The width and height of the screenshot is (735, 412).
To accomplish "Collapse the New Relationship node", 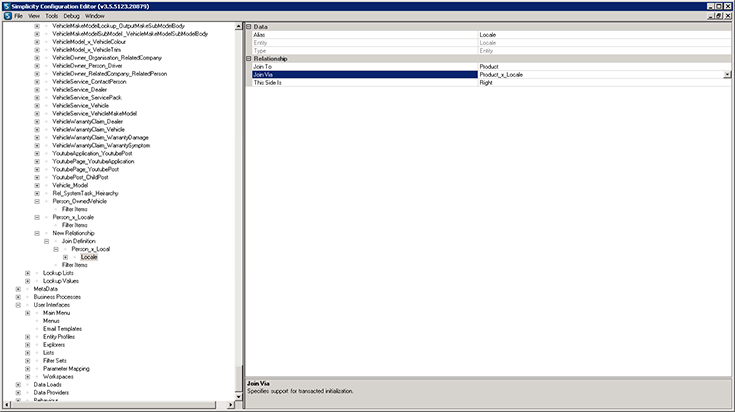I will click(37, 233).
